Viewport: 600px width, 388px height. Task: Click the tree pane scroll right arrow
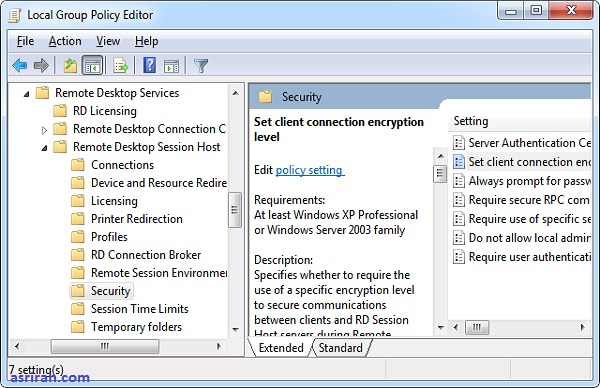tap(219, 346)
